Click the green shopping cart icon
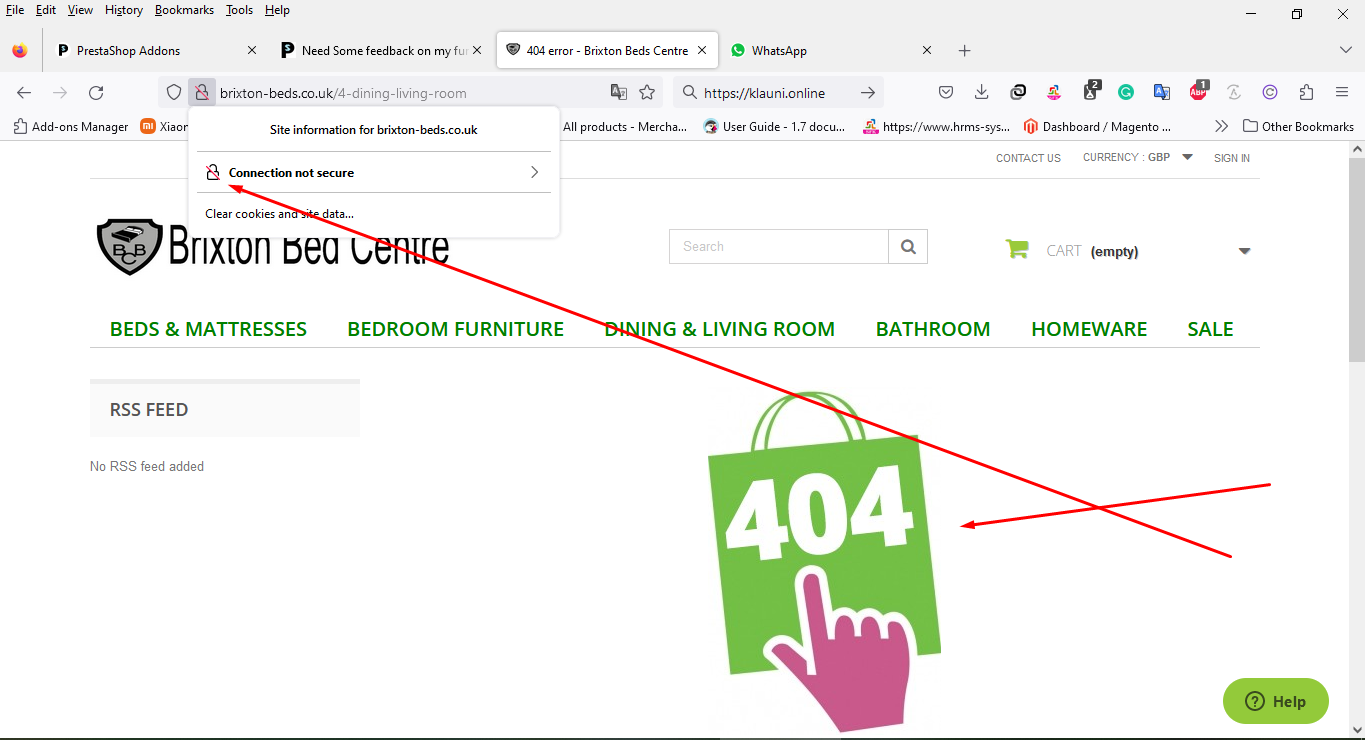The image size is (1365, 740). [x=1017, y=250]
